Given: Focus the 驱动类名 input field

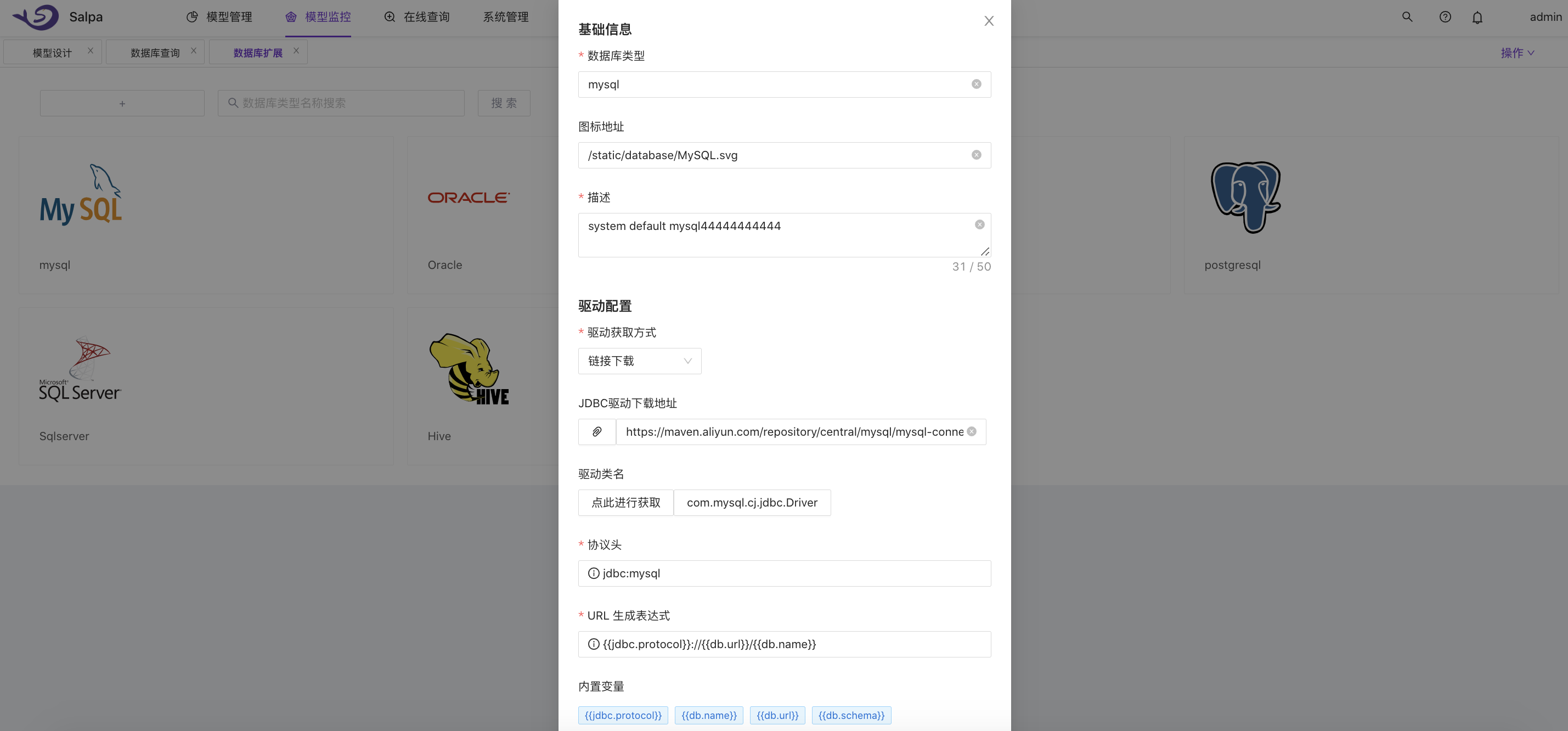Looking at the screenshot, I should [x=752, y=503].
